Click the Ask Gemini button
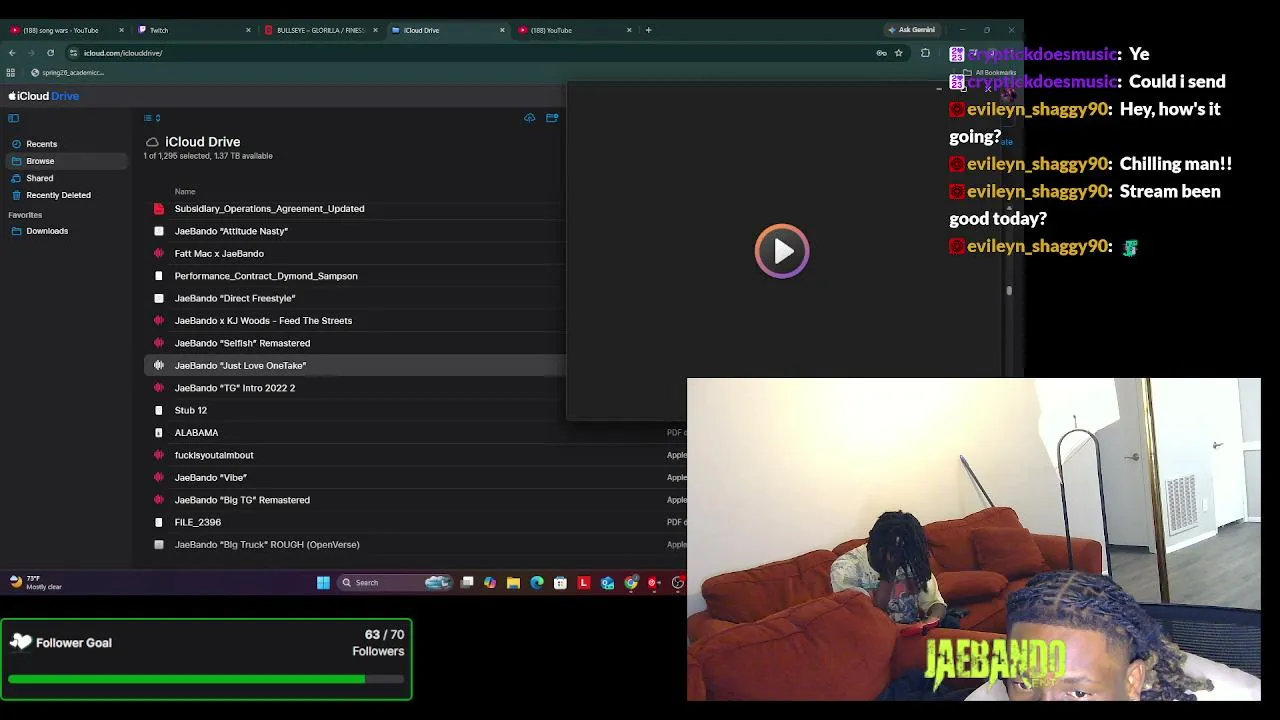Screen dimensions: 1280x720 912,30
